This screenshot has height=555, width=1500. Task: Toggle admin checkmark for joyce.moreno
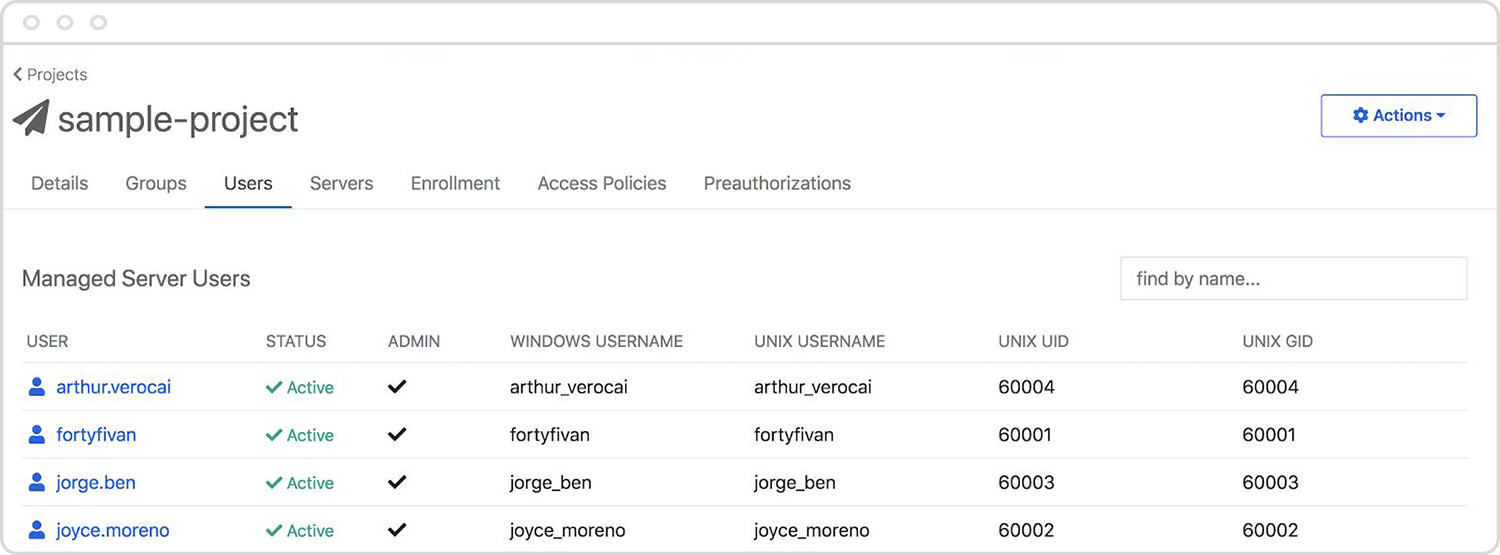[x=397, y=530]
